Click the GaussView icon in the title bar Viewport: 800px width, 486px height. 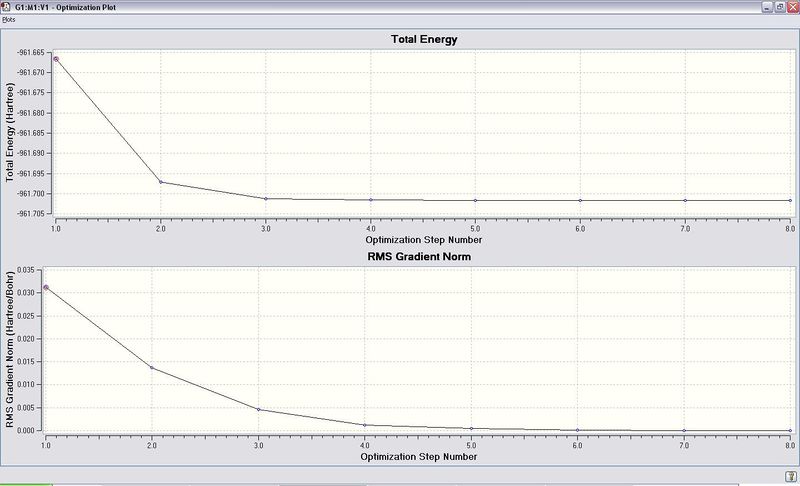click(x=6, y=7)
